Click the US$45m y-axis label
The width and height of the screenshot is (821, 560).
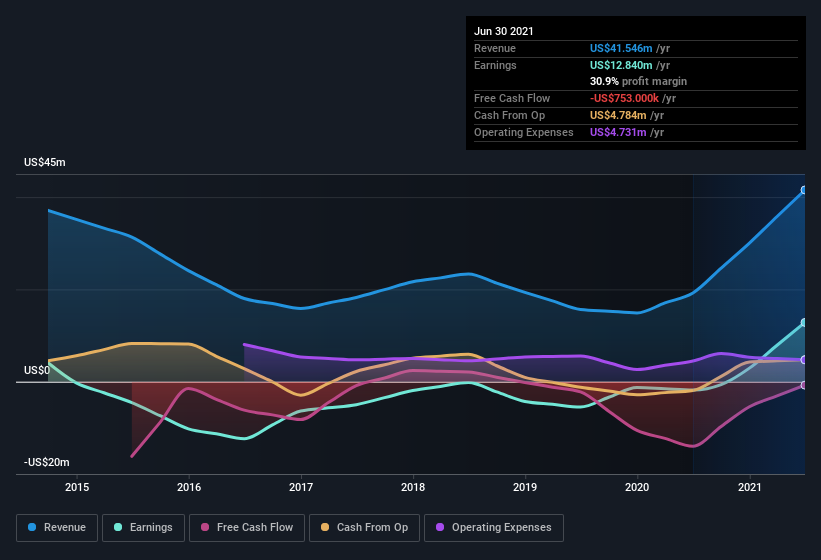pyautogui.click(x=44, y=162)
